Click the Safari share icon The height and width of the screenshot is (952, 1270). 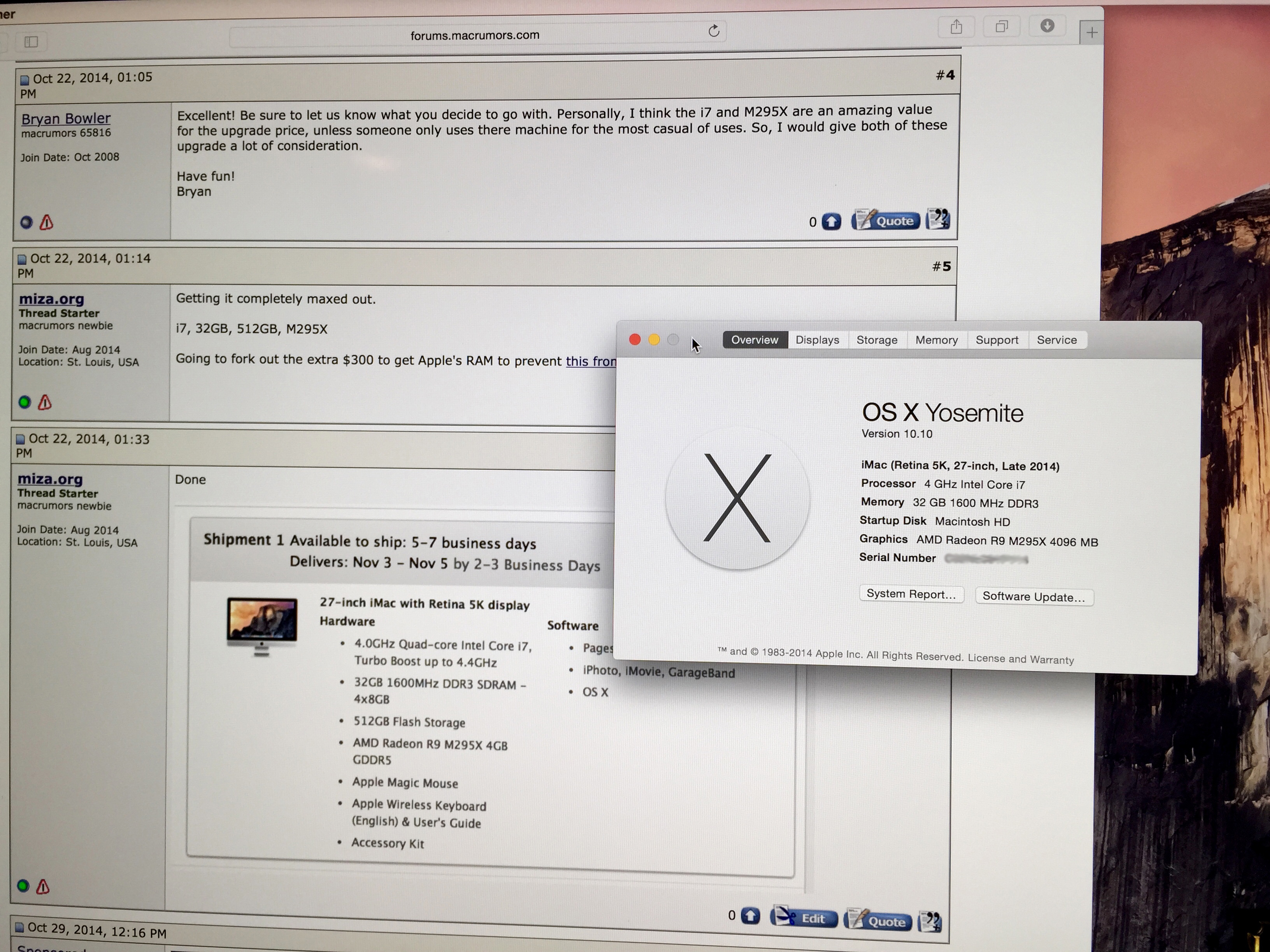click(x=956, y=26)
